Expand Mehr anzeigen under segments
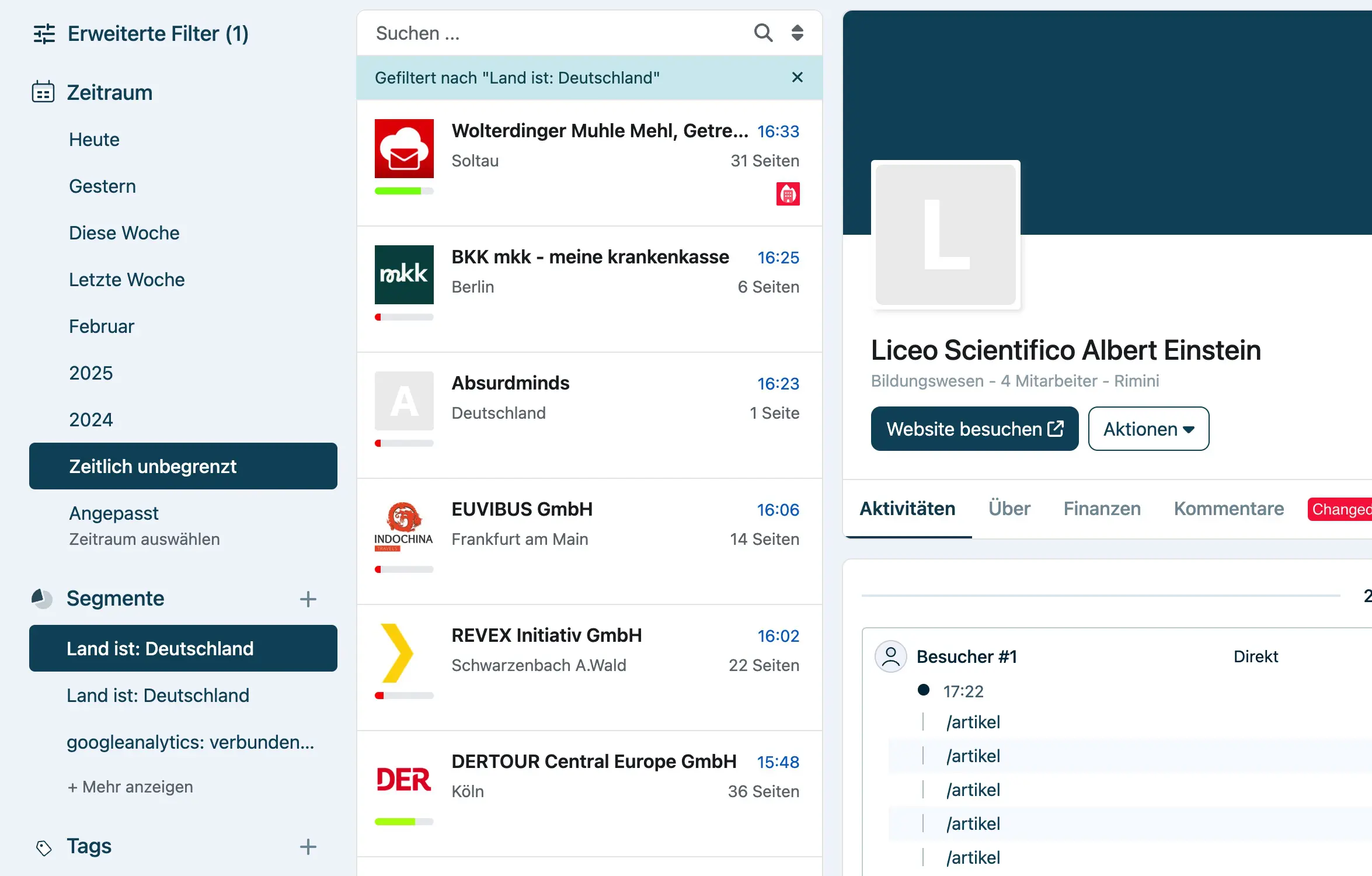1372x876 pixels. pos(131,787)
